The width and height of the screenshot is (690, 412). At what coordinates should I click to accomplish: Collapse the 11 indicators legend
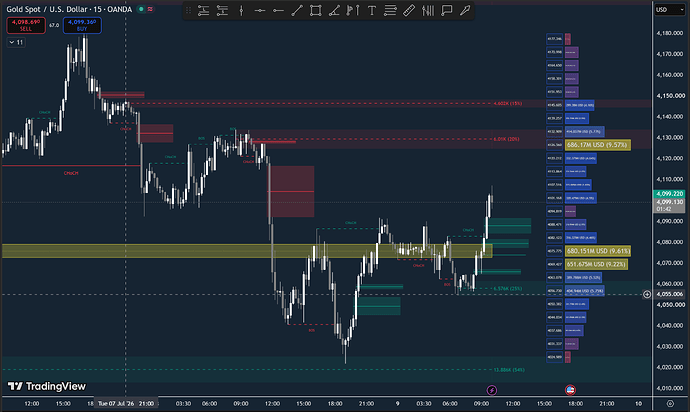coord(16,42)
